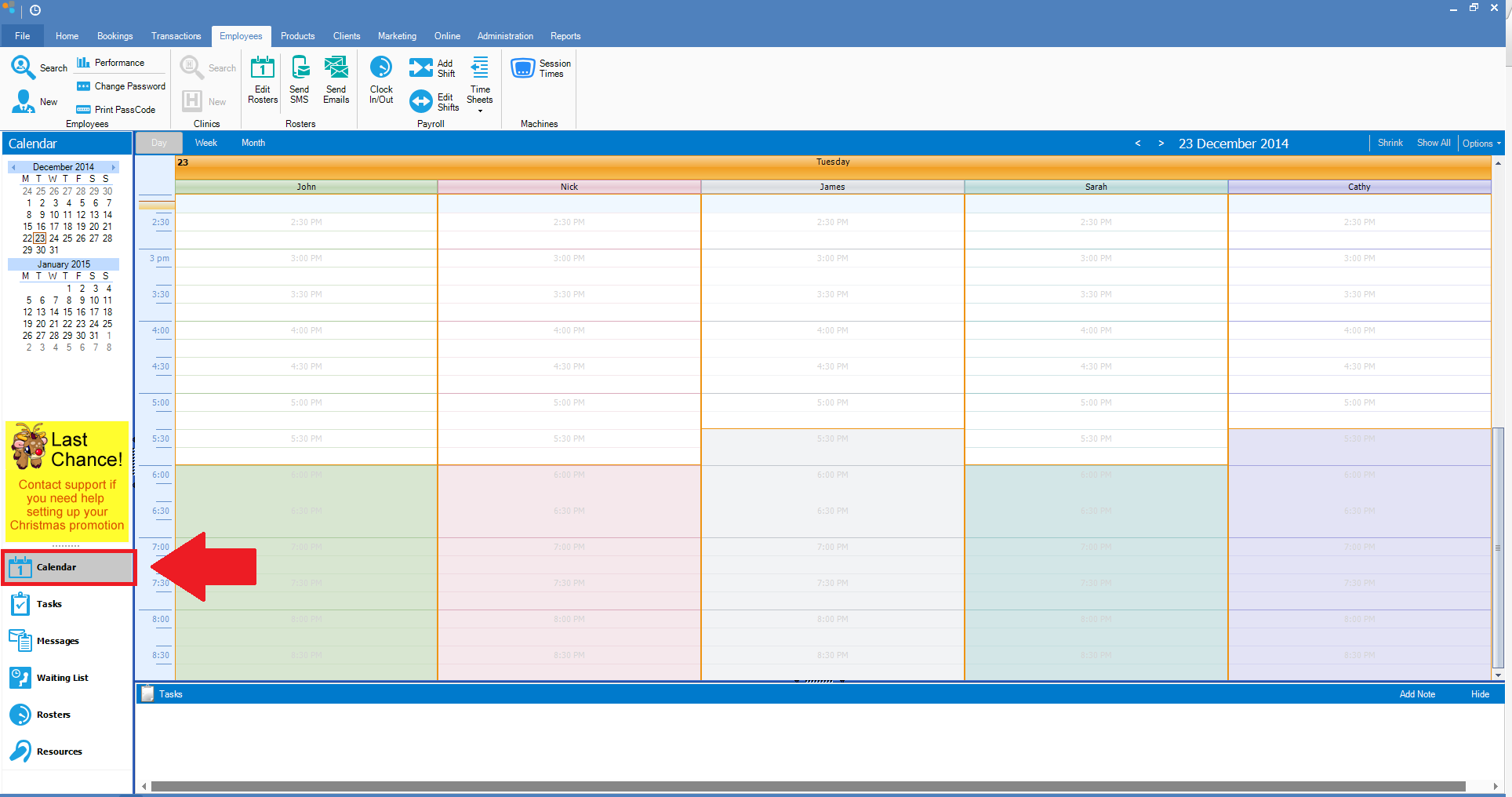Image resolution: width=1512 pixels, height=797 pixels.
Task: Click Show All in calendar header
Action: tap(1433, 143)
